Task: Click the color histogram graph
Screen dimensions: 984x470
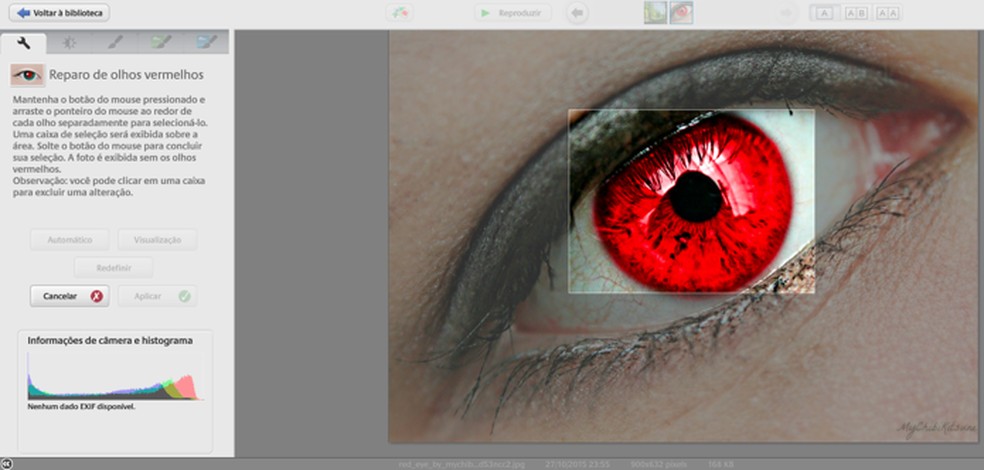Action: pyautogui.click(x=114, y=377)
